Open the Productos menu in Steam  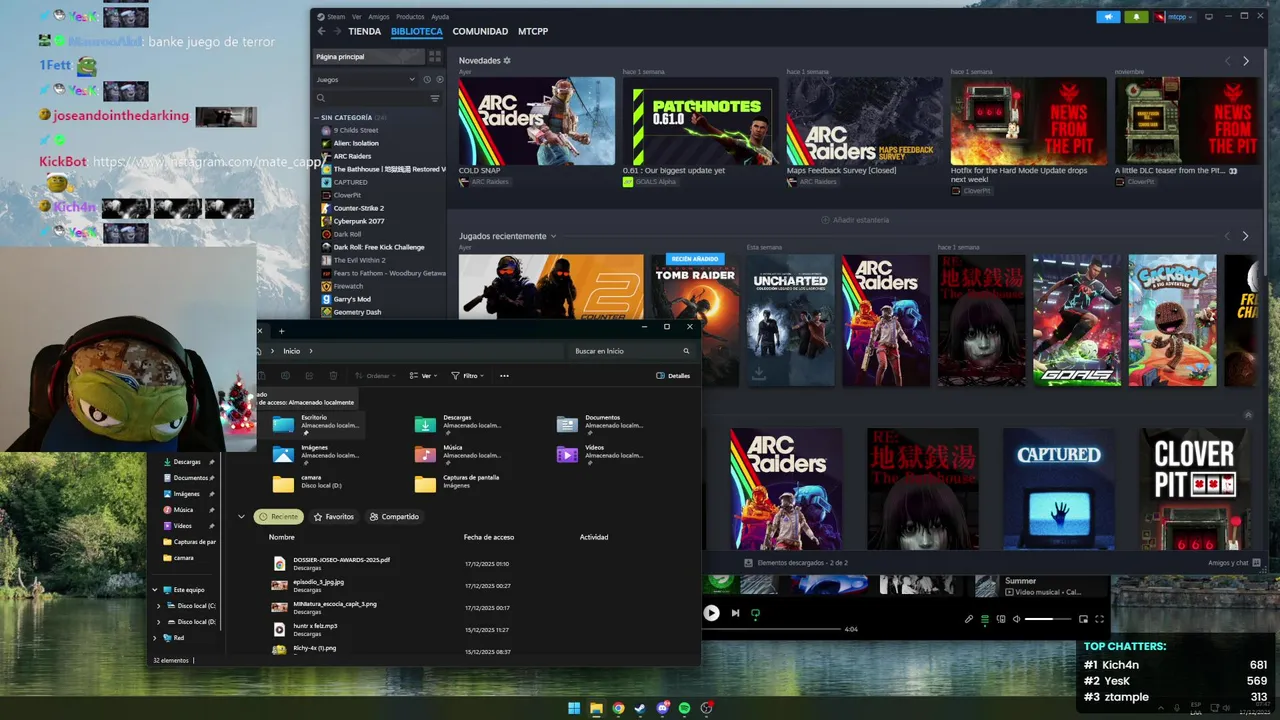(410, 17)
